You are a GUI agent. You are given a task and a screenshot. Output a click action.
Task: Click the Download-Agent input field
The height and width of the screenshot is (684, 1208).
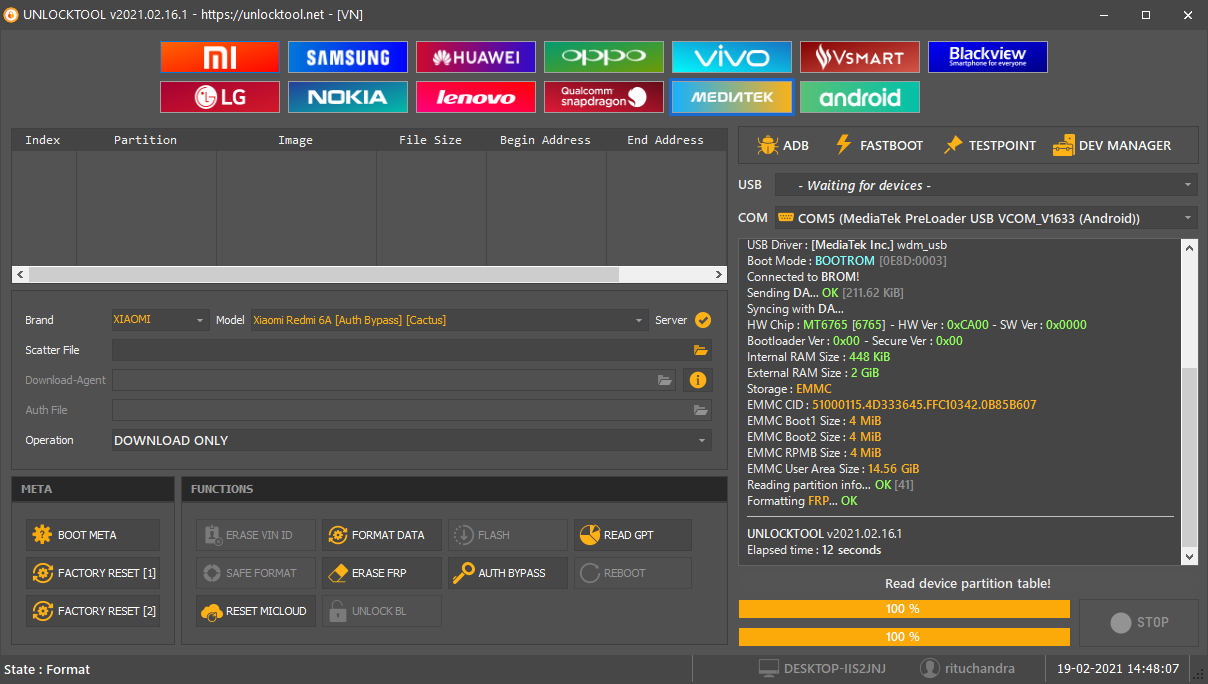tap(384, 380)
